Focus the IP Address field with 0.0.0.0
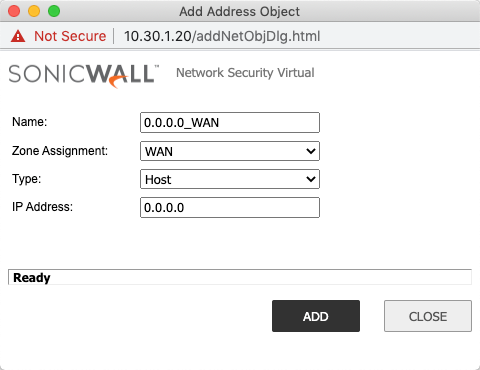This screenshot has width=480, height=370. pos(230,208)
